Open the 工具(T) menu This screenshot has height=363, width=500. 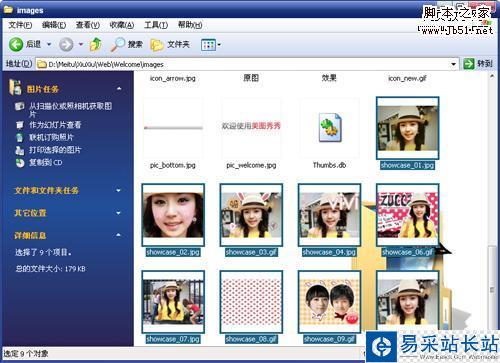[x=156, y=25]
